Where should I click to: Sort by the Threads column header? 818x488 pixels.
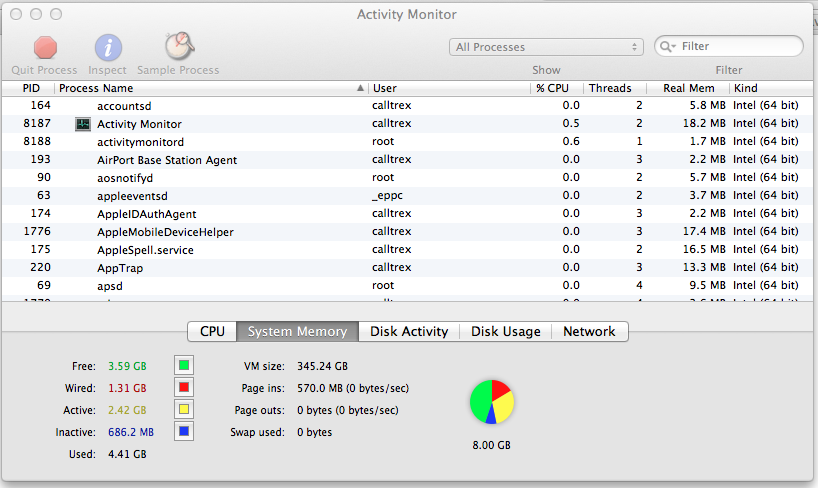(x=615, y=88)
